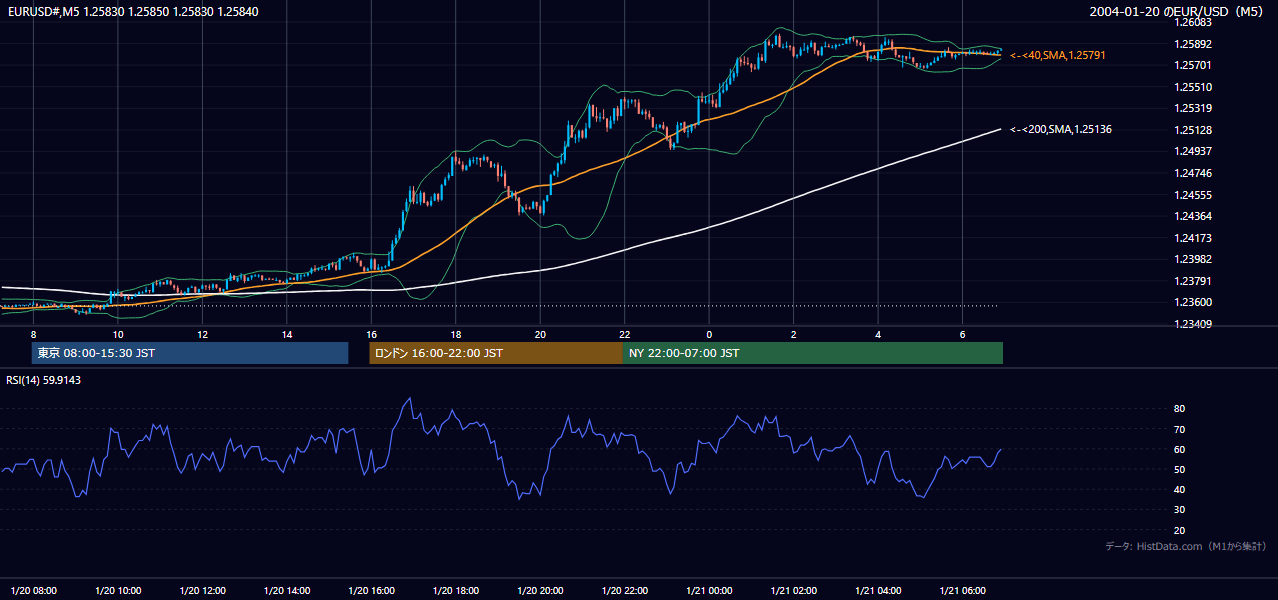The width and height of the screenshot is (1278, 600).
Task: Click price axis value 1.24937
Action: click(x=1192, y=151)
